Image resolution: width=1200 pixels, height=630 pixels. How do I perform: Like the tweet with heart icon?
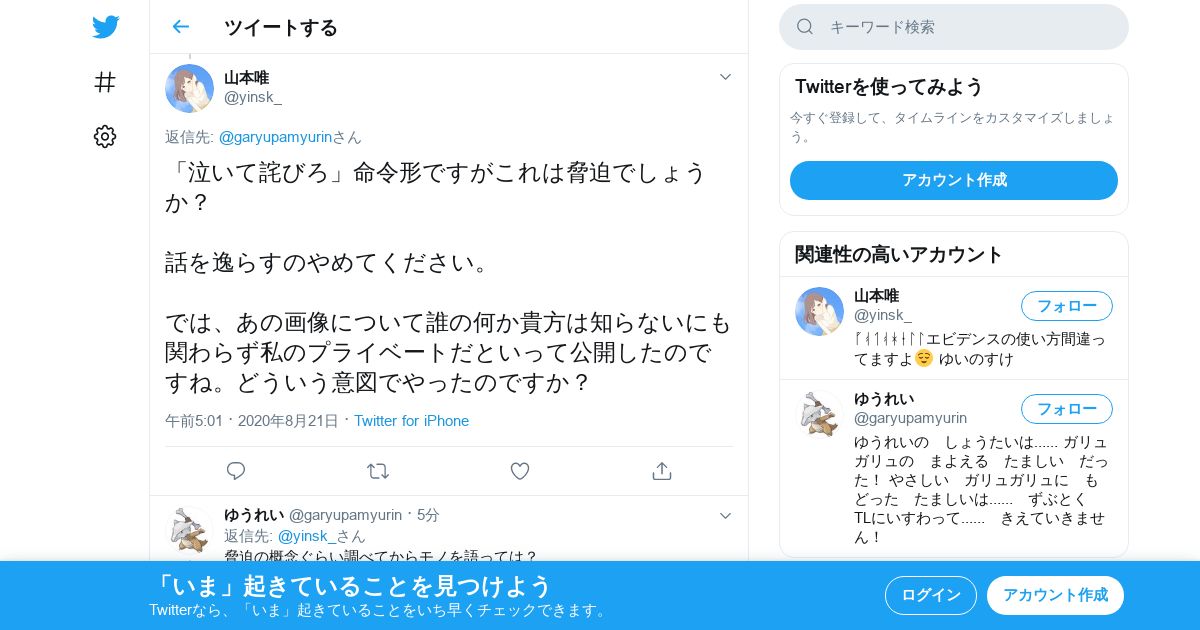point(520,471)
